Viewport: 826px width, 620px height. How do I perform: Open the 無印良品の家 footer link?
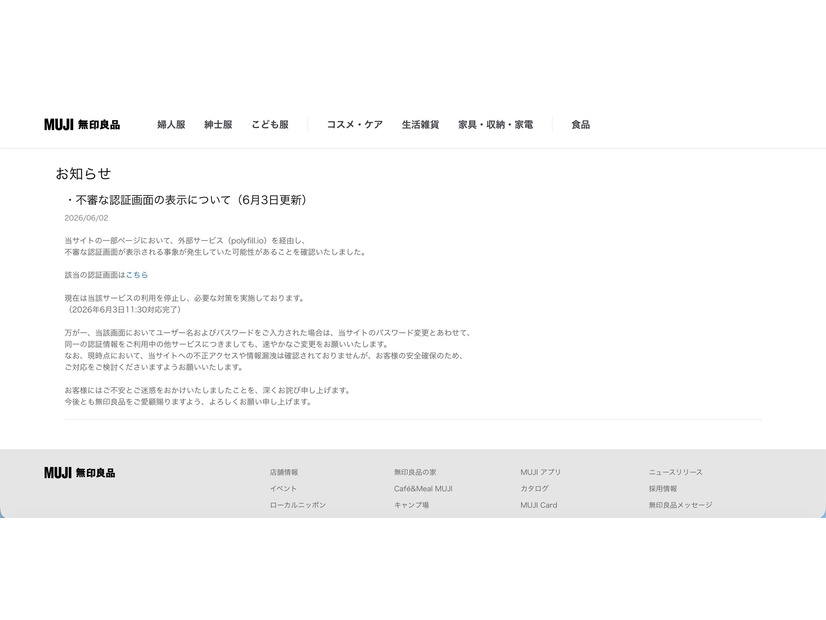point(415,473)
